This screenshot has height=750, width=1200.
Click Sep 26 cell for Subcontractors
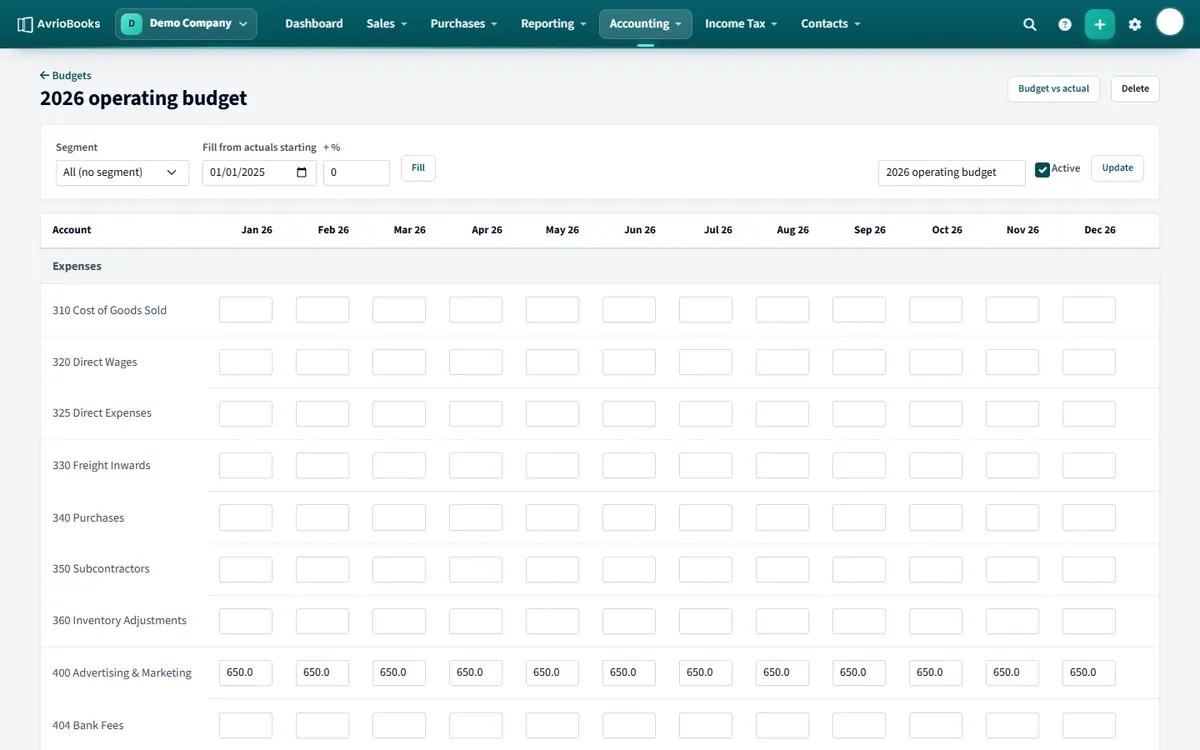click(x=859, y=569)
